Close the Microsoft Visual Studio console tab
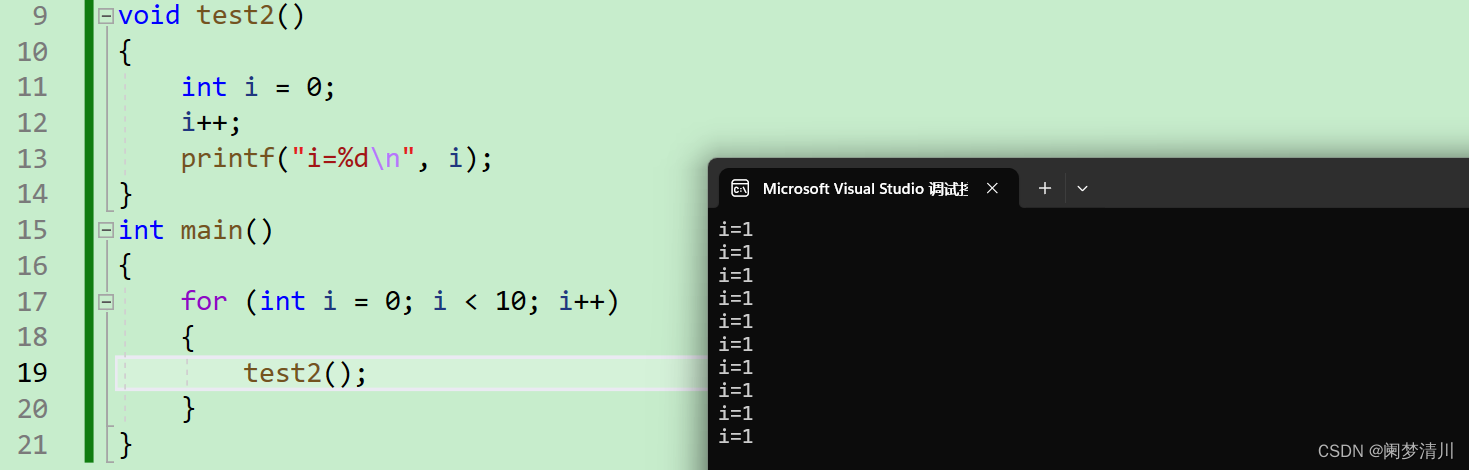 pyautogui.click(x=992, y=188)
